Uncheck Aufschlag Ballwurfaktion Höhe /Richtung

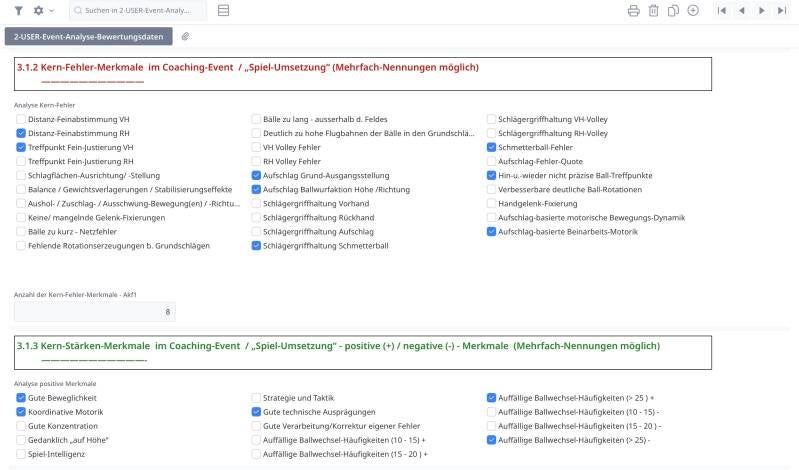click(256, 189)
